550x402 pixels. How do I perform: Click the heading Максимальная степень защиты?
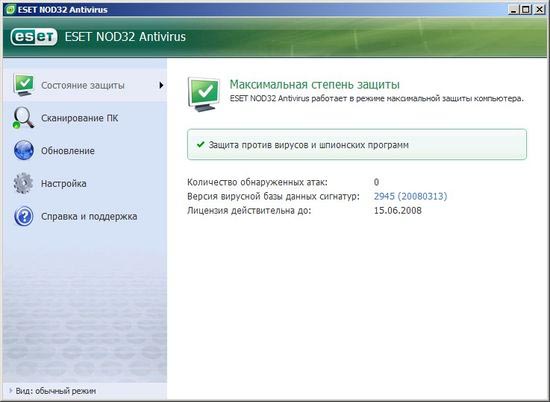tap(315, 85)
